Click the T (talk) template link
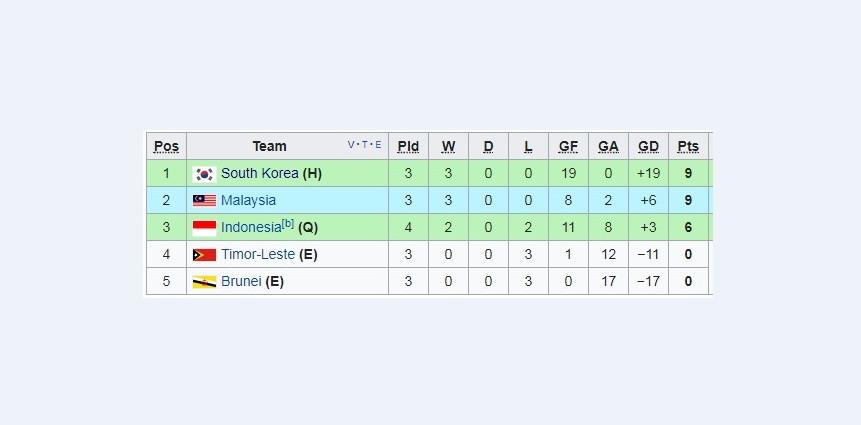Viewport: 861px width, 425px height. (365, 145)
